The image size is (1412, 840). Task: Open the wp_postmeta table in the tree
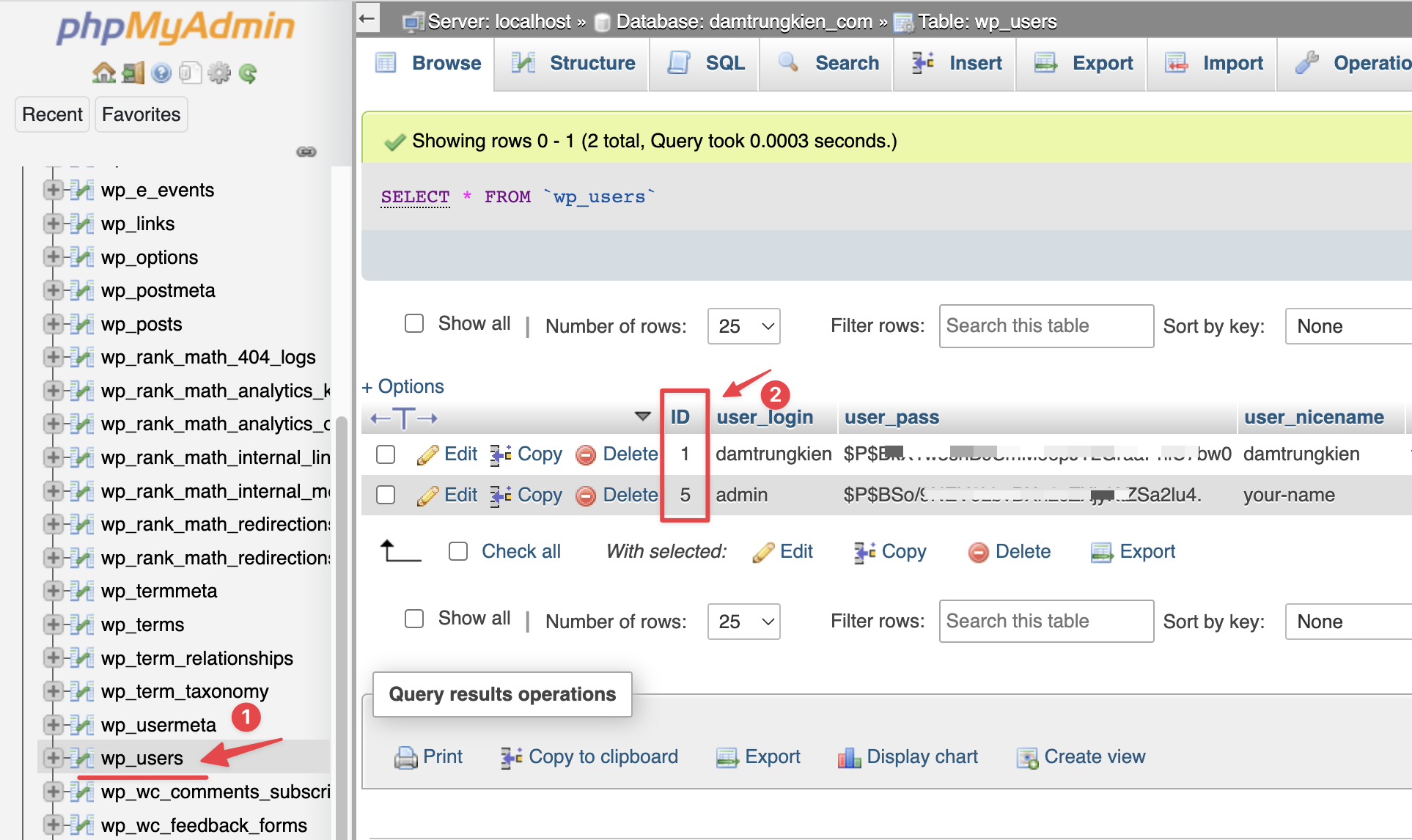coord(158,290)
